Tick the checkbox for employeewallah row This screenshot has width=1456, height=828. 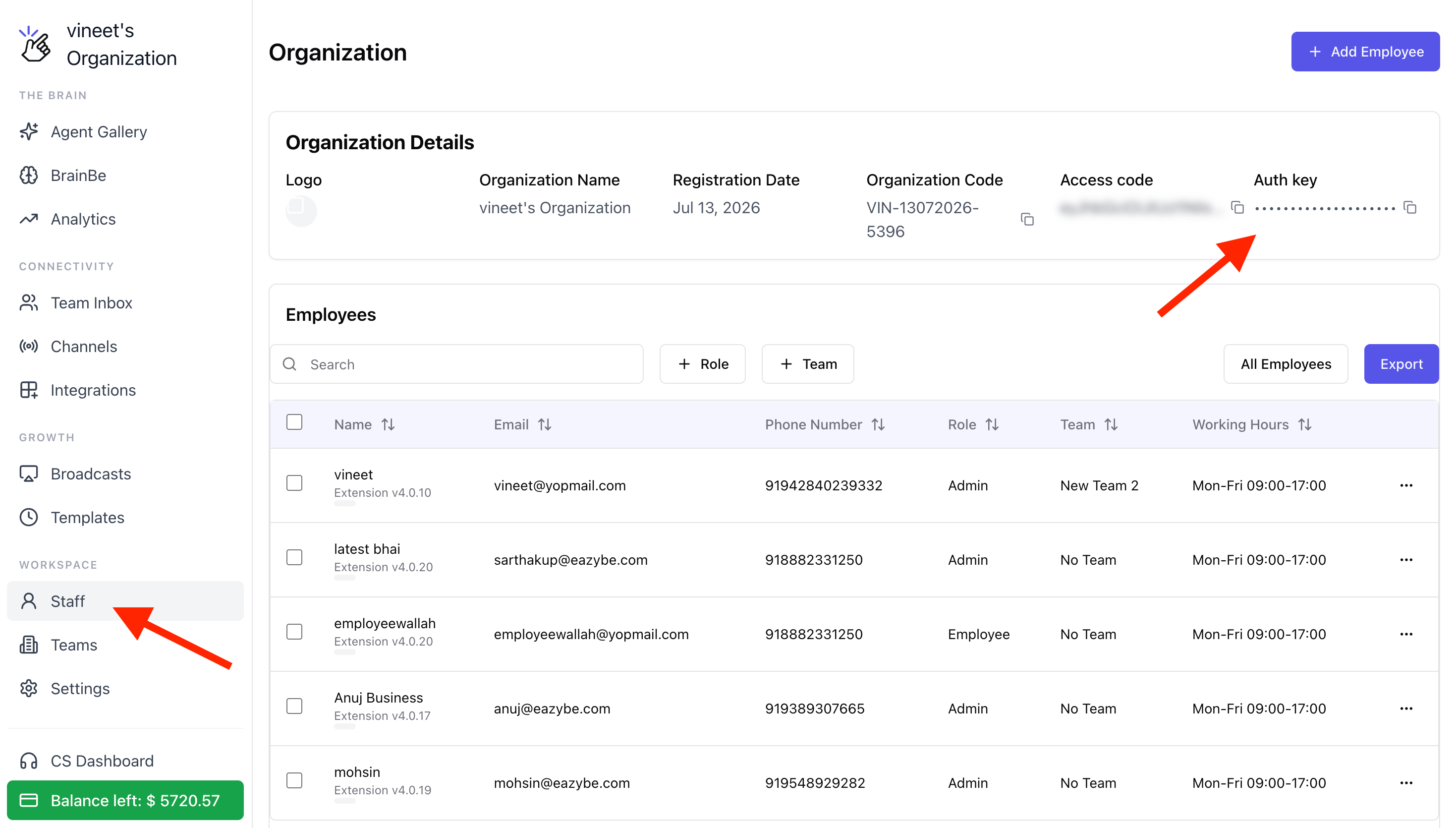tap(294, 631)
